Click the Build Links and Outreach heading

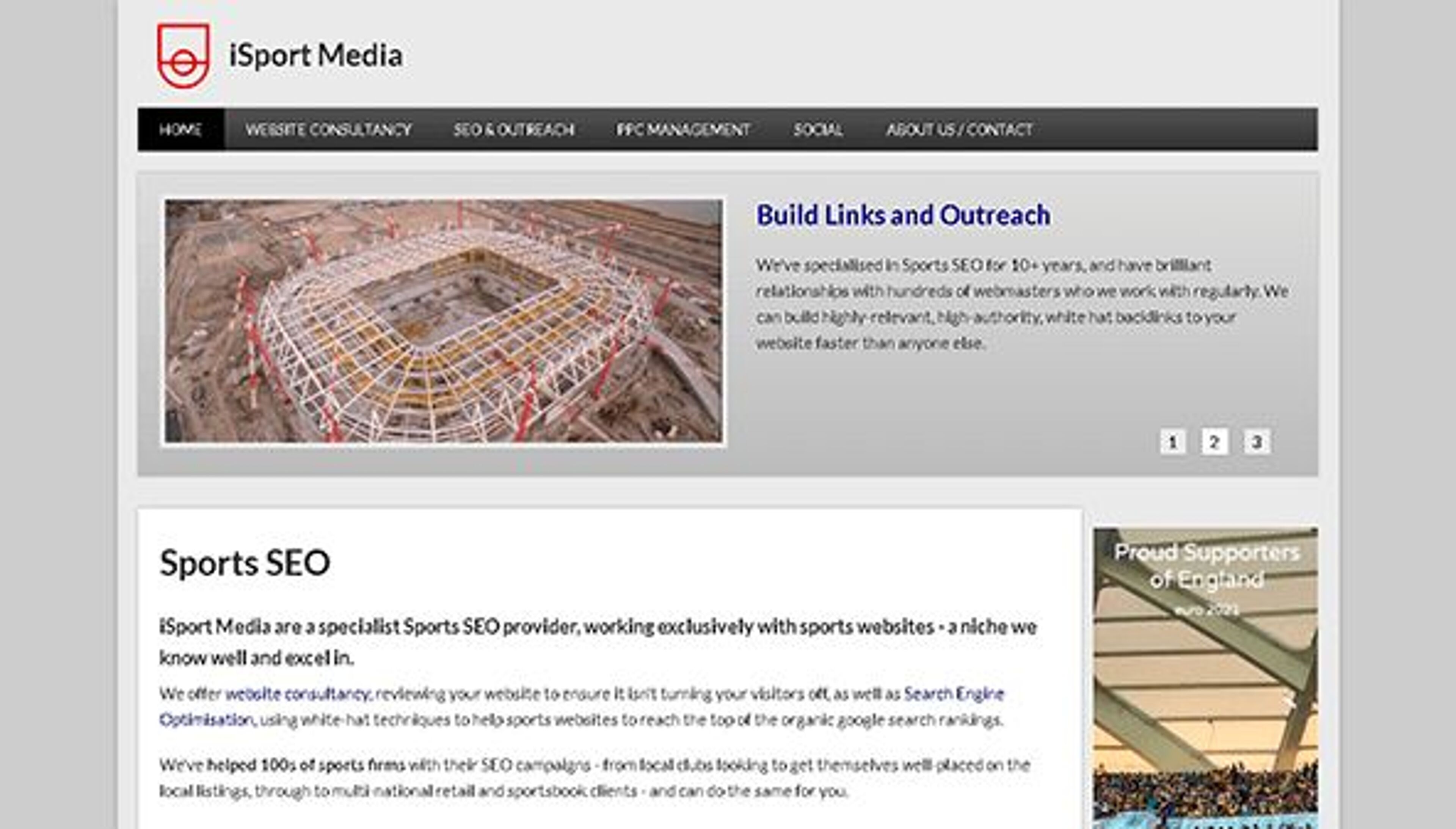click(x=903, y=215)
